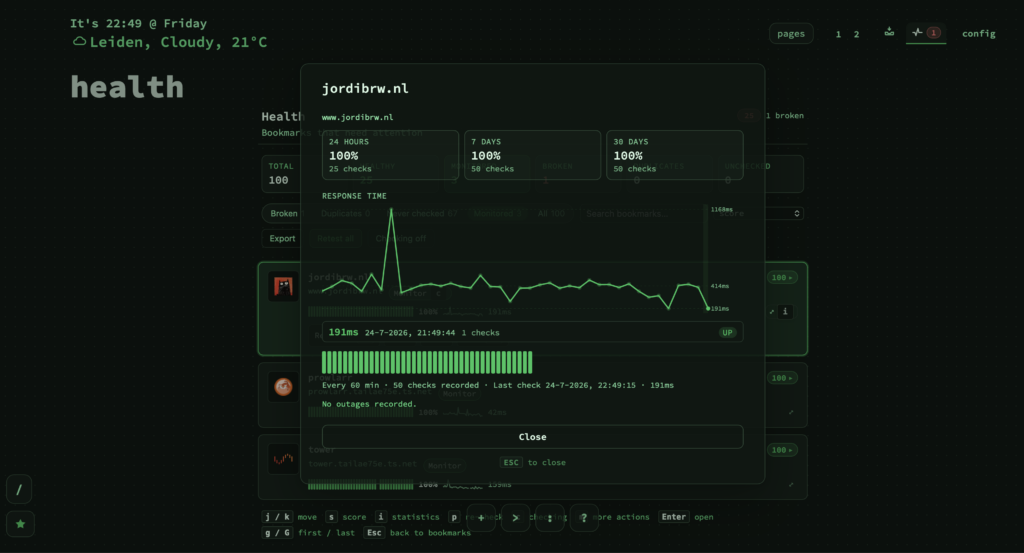
Task: Toggle Monitor on the jordibrw.nl bookmark
Action: click(410, 293)
